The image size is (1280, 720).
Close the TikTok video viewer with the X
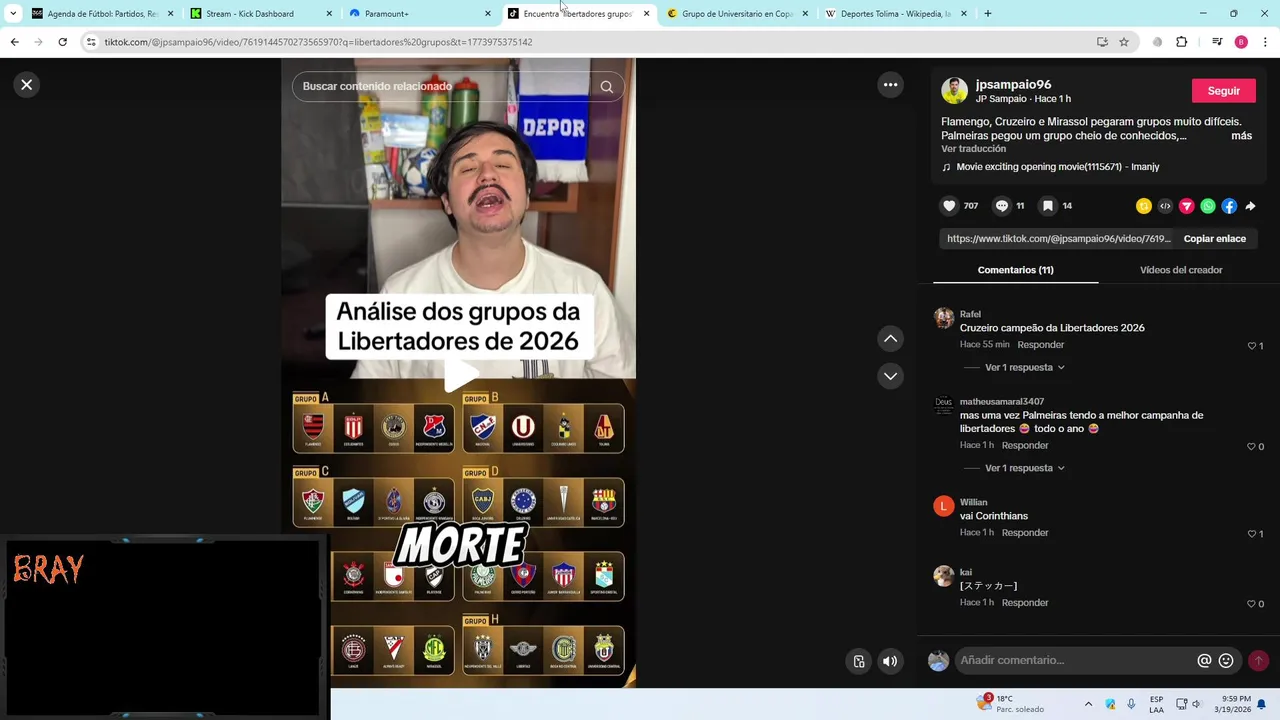click(x=27, y=85)
